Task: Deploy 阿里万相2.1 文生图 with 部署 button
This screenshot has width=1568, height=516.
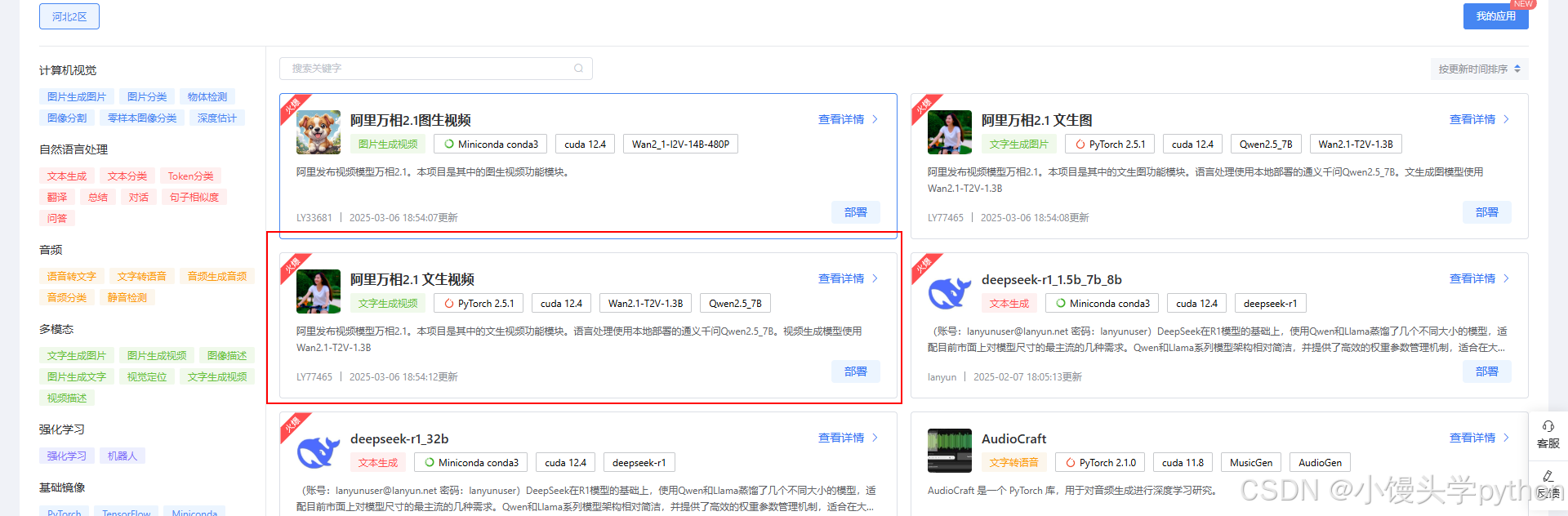Action: click(1487, 212)
